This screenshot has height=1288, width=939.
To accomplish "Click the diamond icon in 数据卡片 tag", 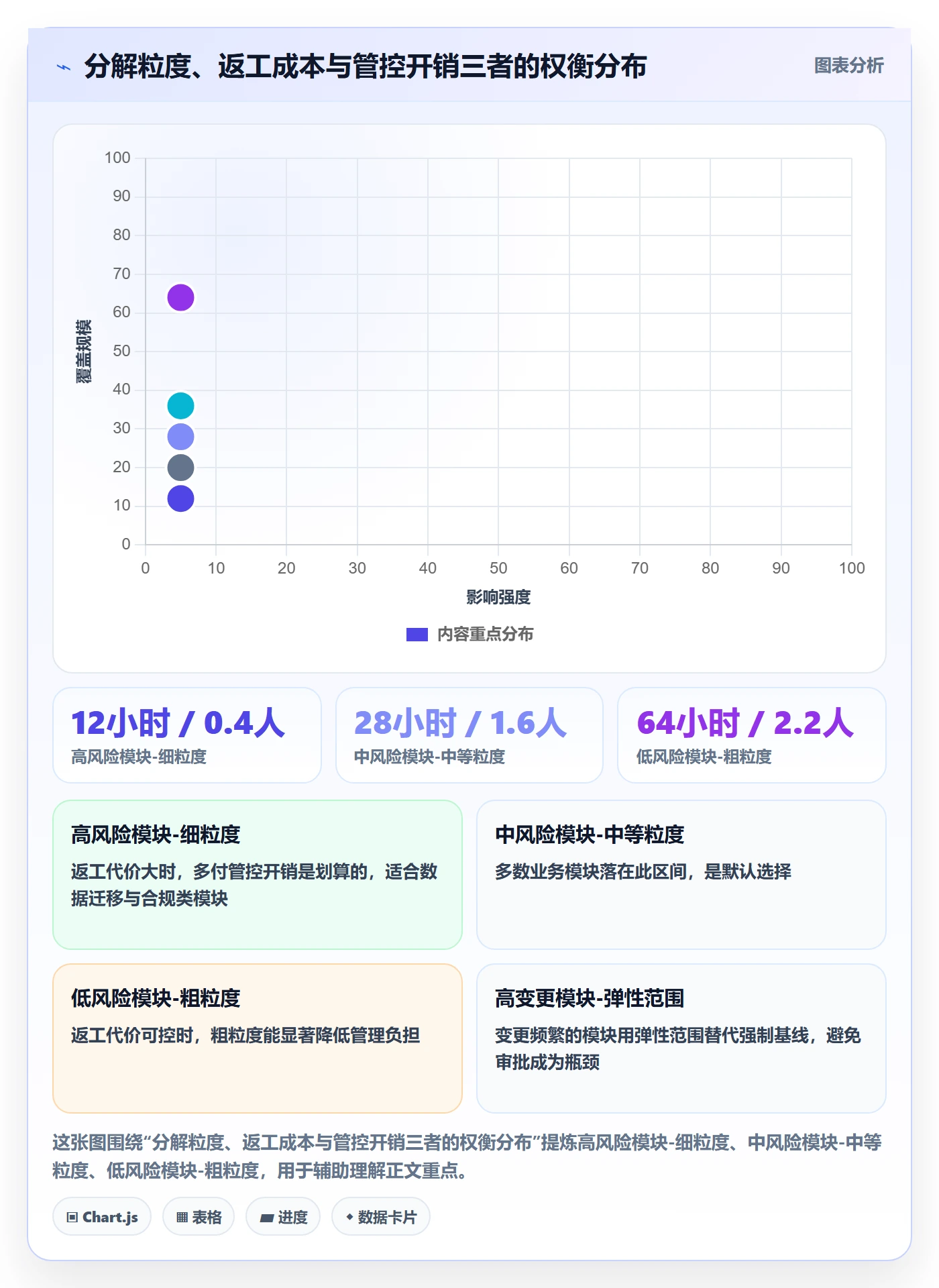I will tap(349, 1216).
